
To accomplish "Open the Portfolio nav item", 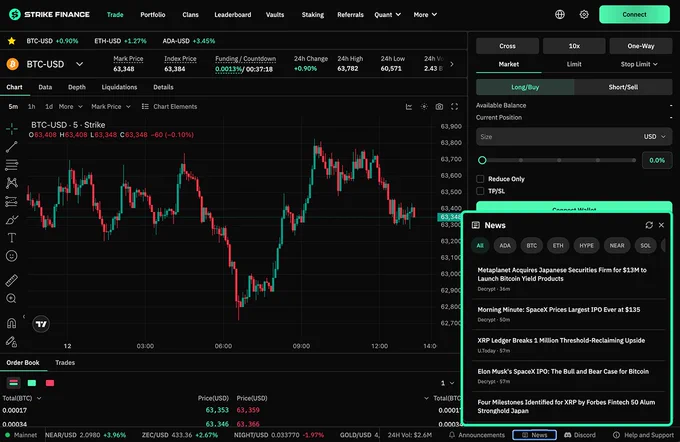I will point(153,15).
